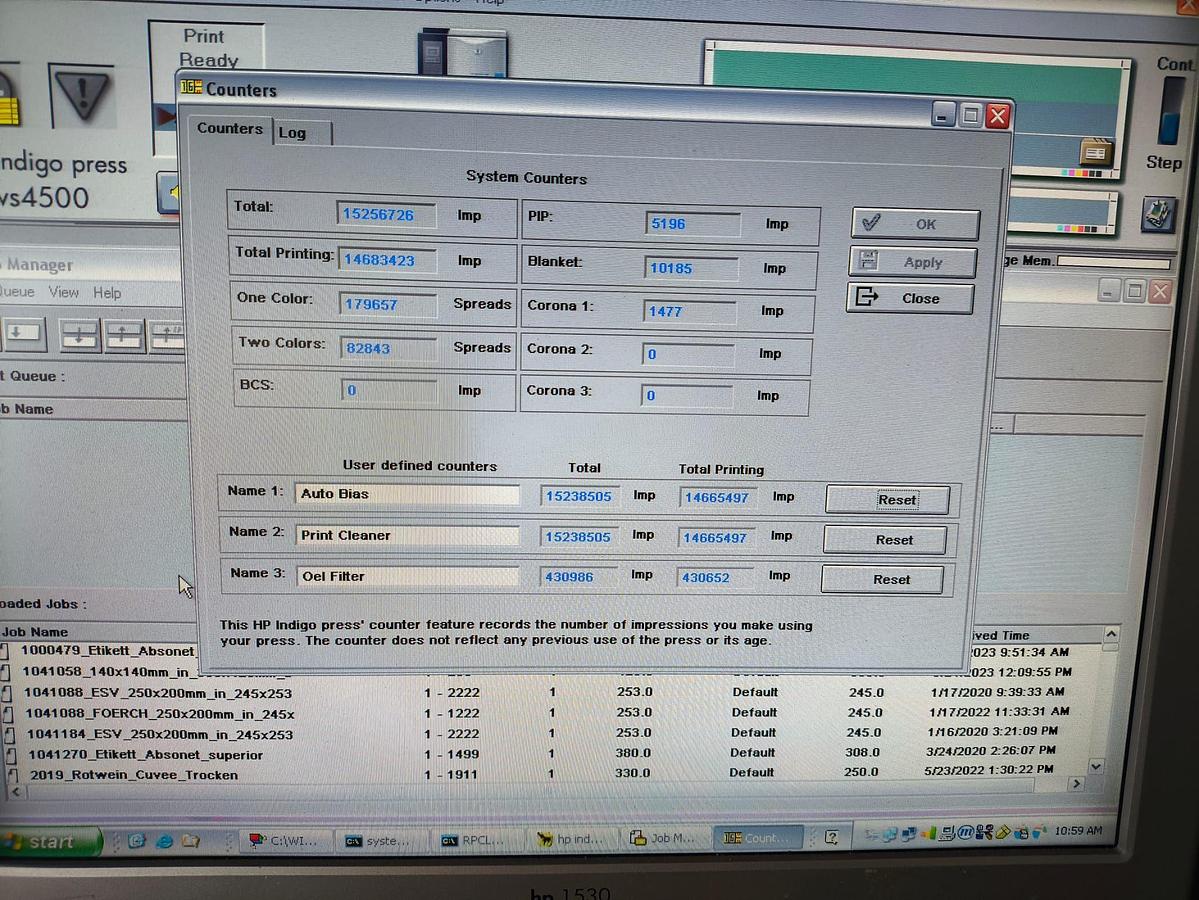Image resolution: width=1199 pixels, height=900 pixels.
Task: Open the View menu in Job Manager
Action: [64, 292]
